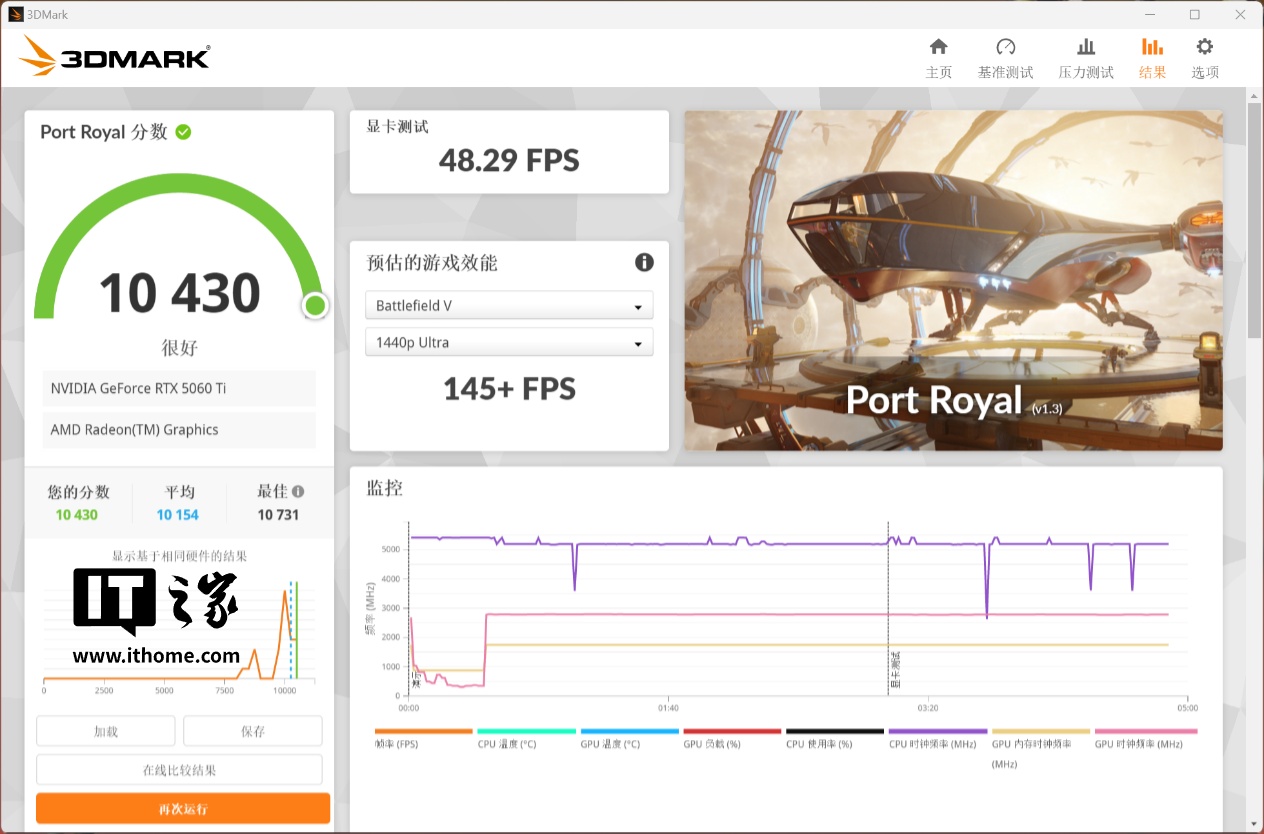Click the 加载 (Load) button
This screenshot has height=834, width=1264.
[x=106, y=731]
